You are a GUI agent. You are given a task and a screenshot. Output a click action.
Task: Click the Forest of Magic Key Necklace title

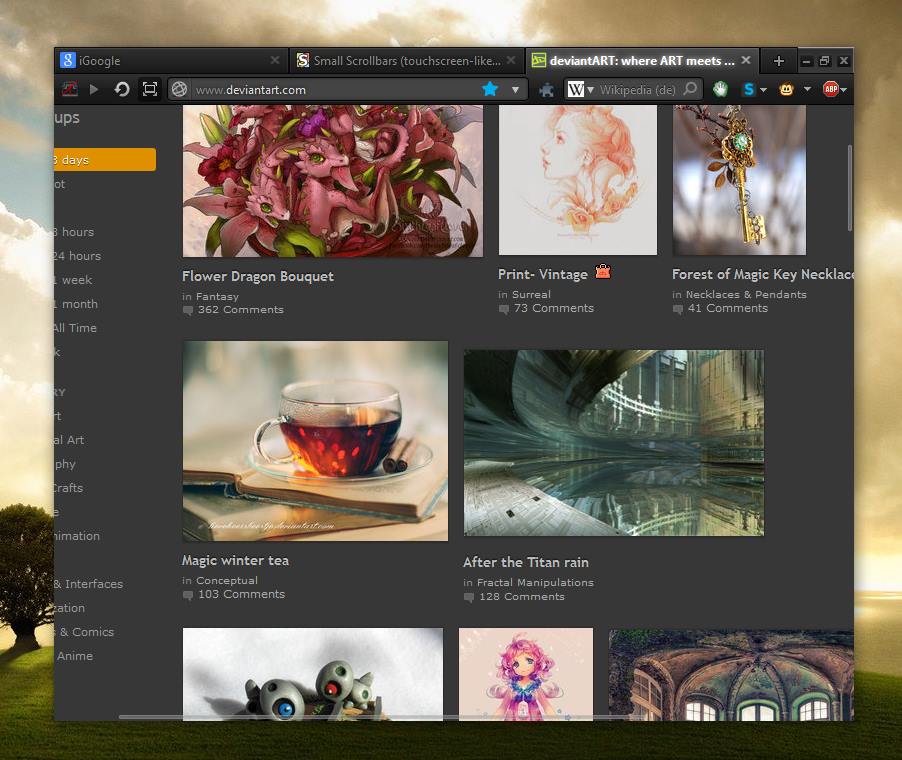click(x=763, y=274)
